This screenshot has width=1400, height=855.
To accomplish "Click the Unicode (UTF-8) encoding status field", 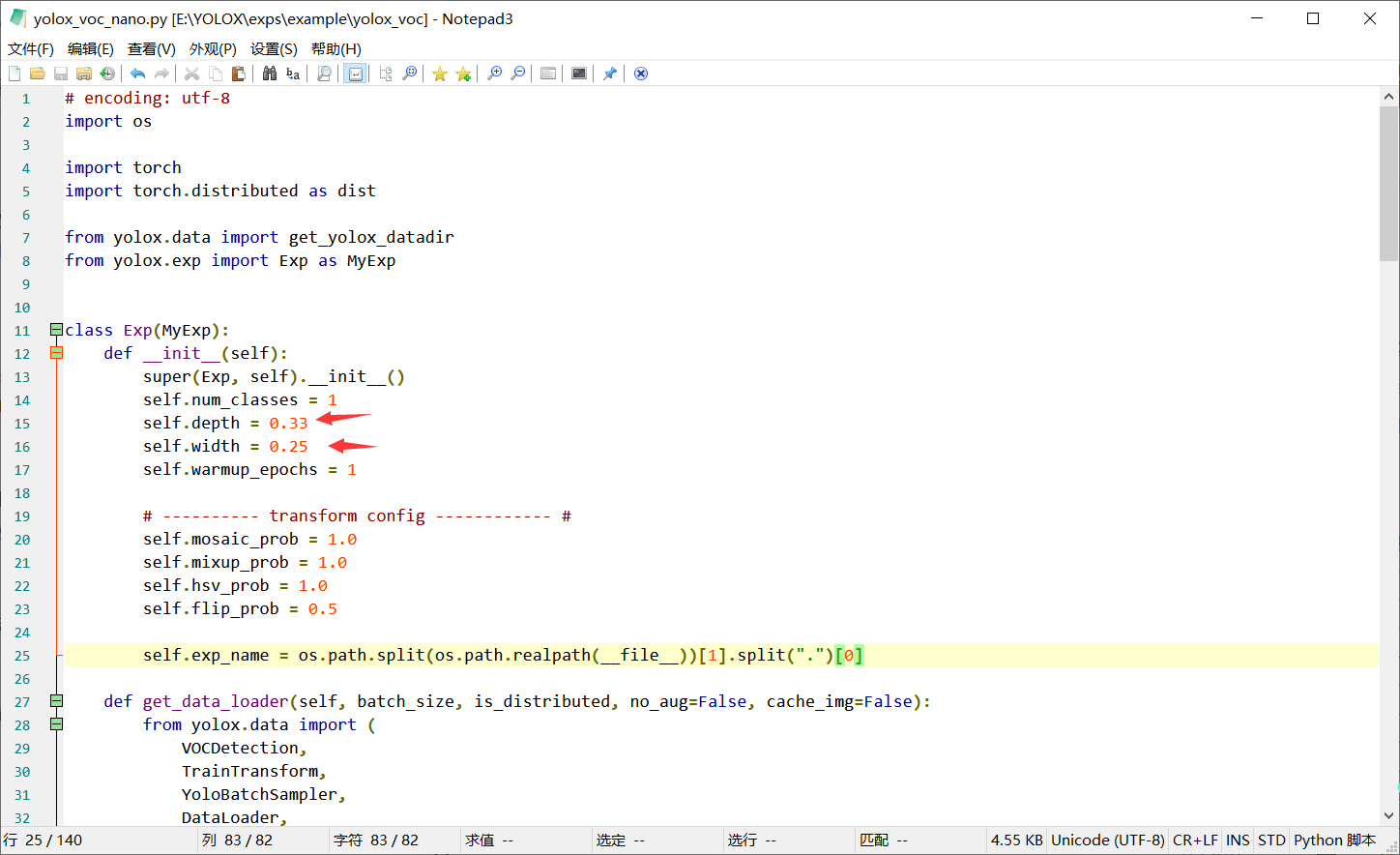I will tap(1108, 840).
